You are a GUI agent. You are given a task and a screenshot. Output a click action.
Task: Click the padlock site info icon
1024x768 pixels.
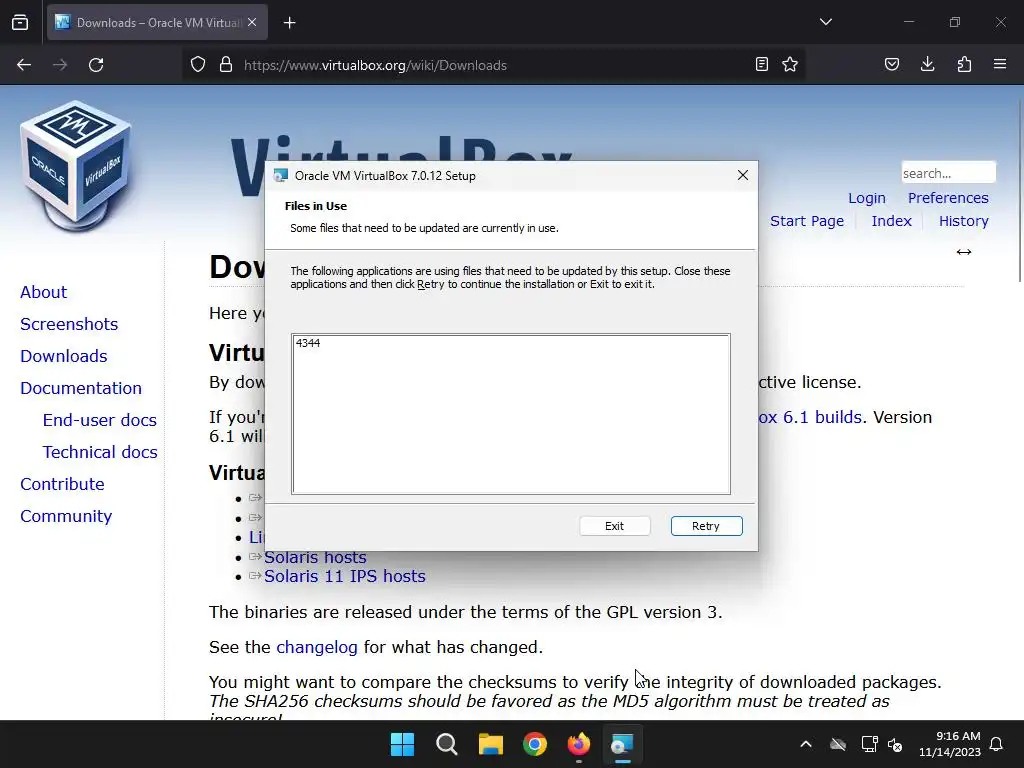pyautogui.click(x=226, y=65)
